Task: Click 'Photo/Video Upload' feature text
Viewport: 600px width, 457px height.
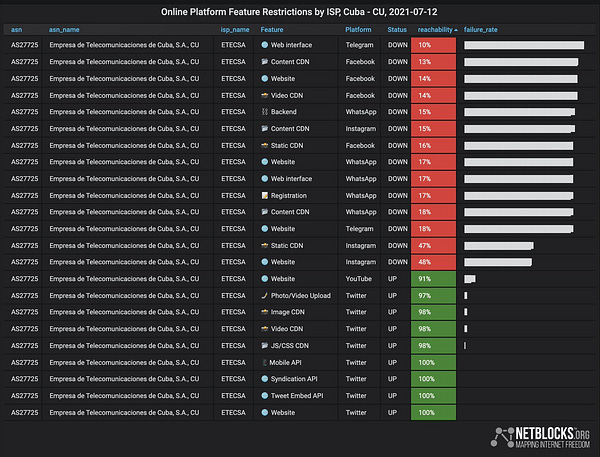Action: (301, 295)
